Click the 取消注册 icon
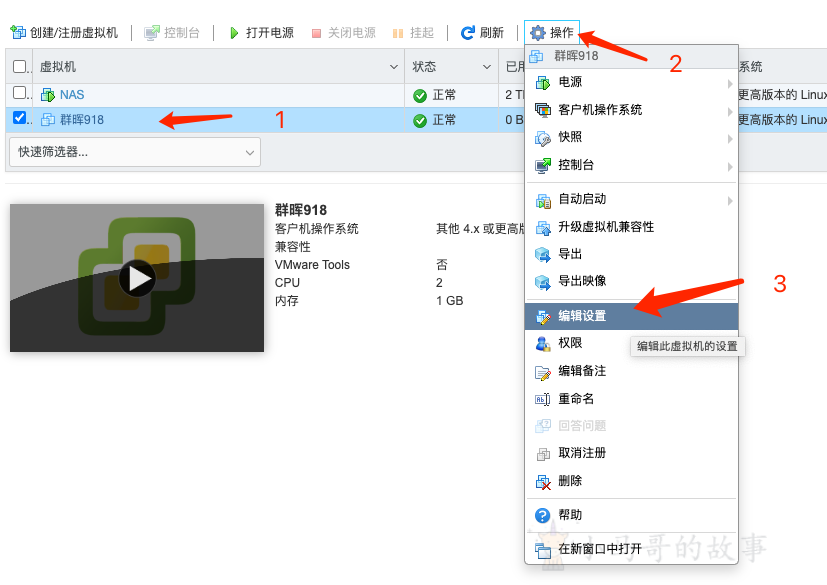 (543, 454)
